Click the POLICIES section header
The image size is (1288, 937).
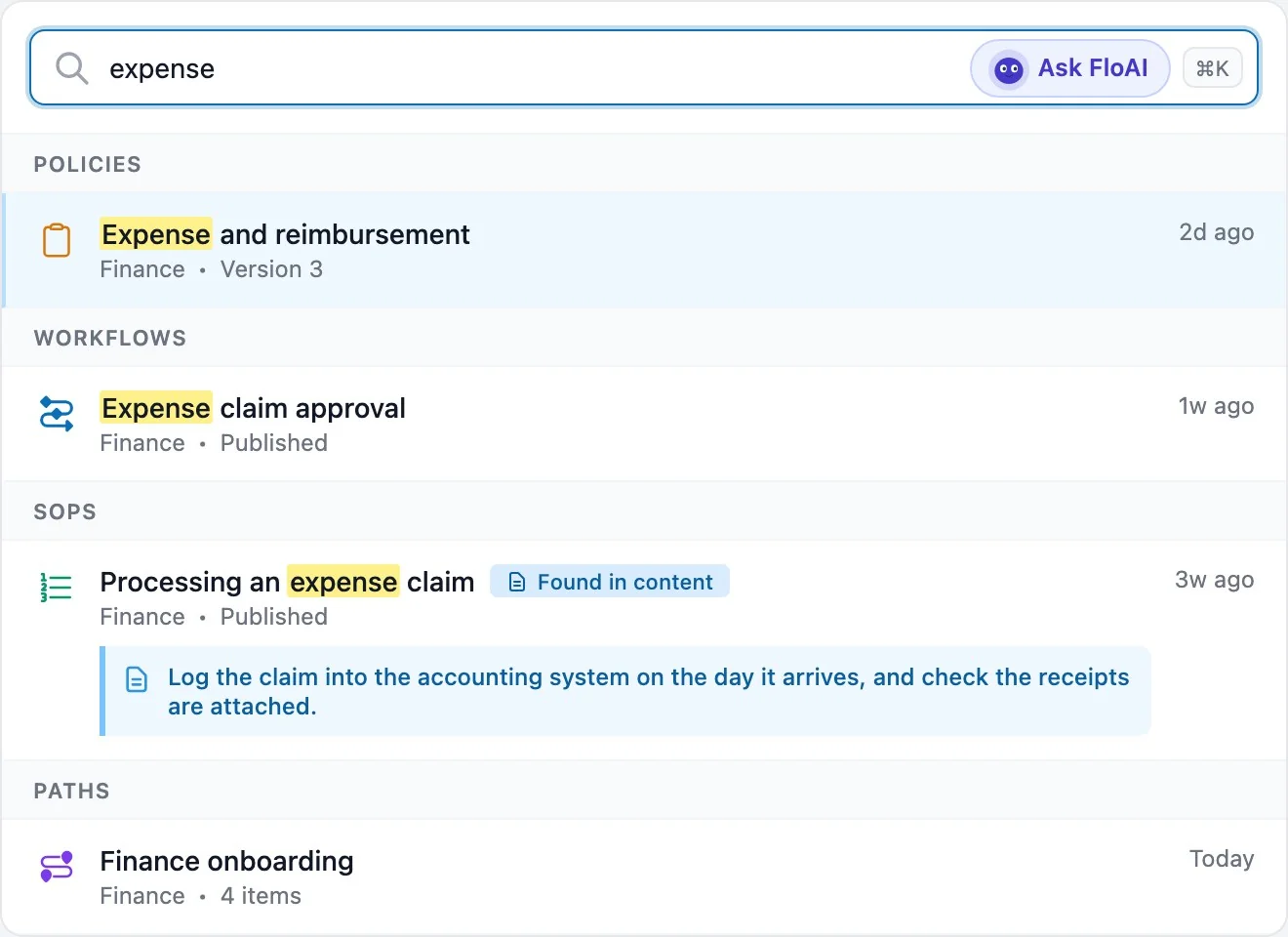pos(88,164)
